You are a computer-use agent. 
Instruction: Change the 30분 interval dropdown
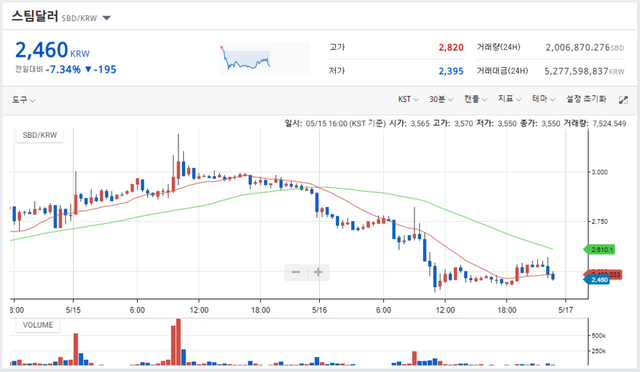(x=441, y=99)
